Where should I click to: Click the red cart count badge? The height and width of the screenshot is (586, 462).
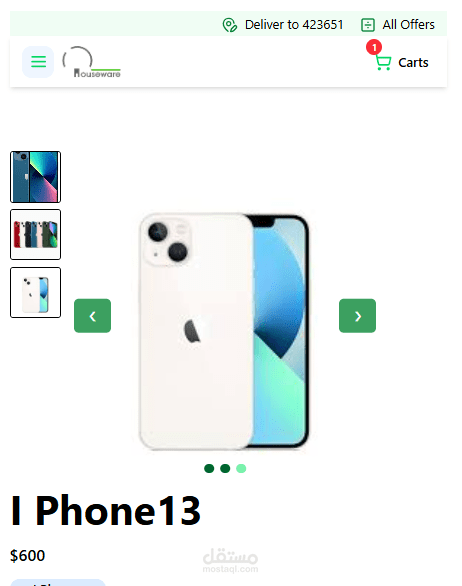[x=374, y=47]
